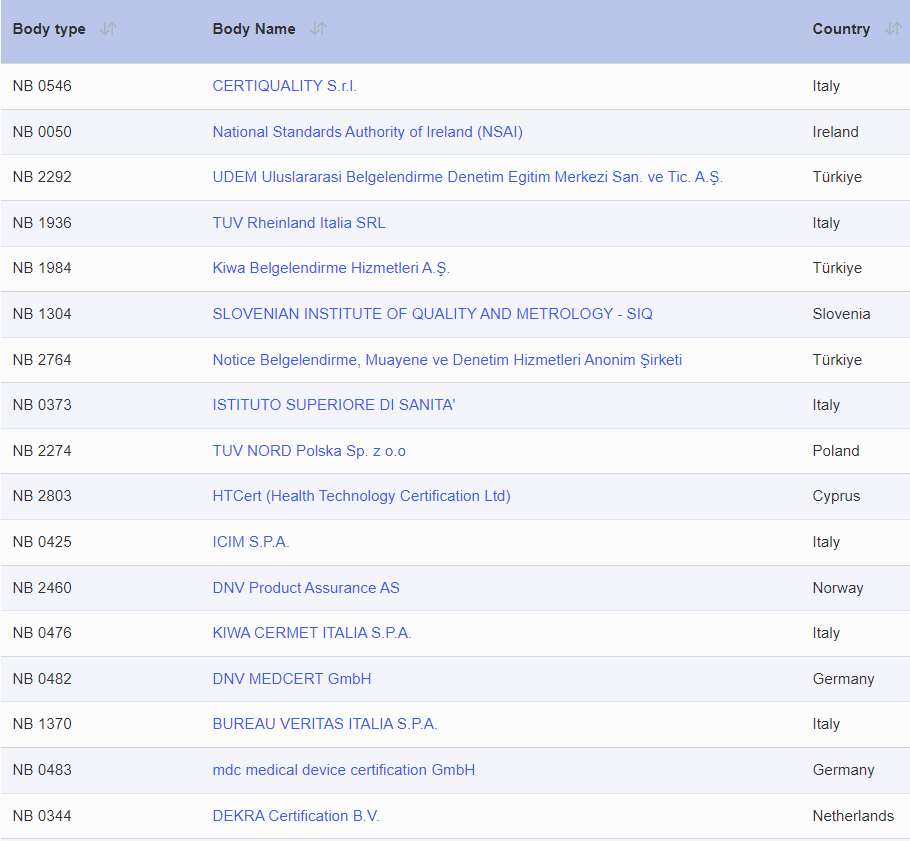Click the ICIM S.P.A. link

click(x=251, y=542)
